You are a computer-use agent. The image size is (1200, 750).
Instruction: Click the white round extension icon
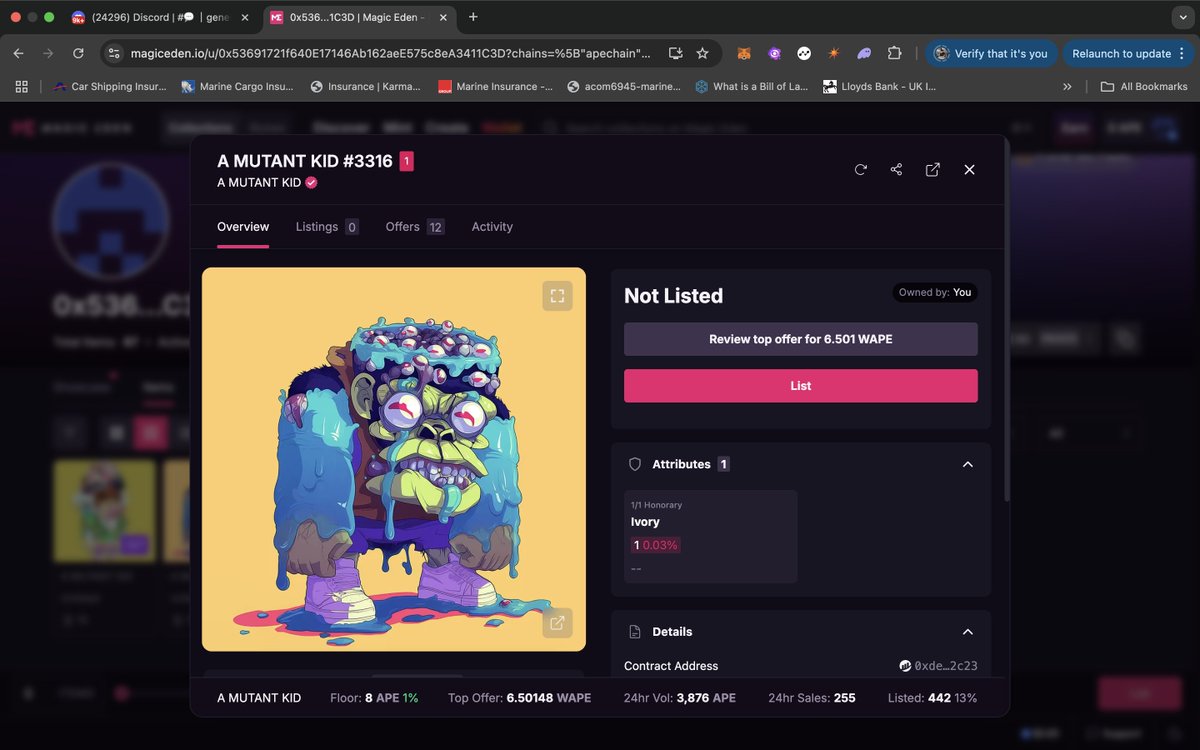coord(804,53)
